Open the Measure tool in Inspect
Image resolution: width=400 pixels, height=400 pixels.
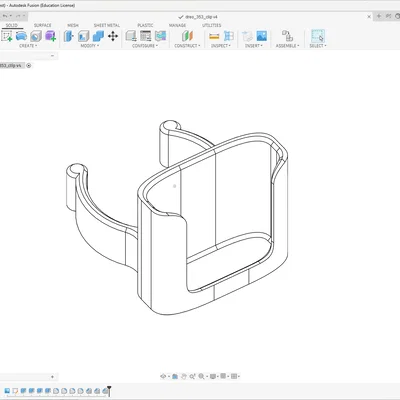pyautogui.click(x=214, y=36)
